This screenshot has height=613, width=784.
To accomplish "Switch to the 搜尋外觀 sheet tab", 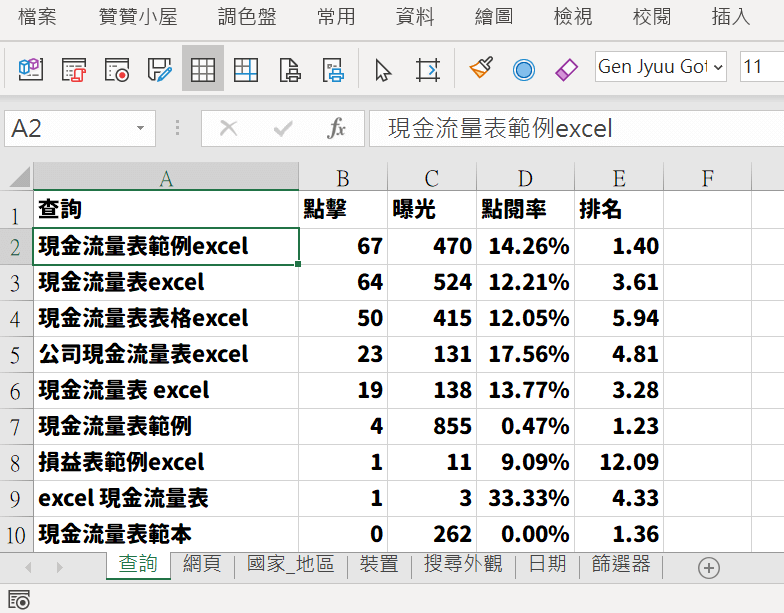I will 463,564.
